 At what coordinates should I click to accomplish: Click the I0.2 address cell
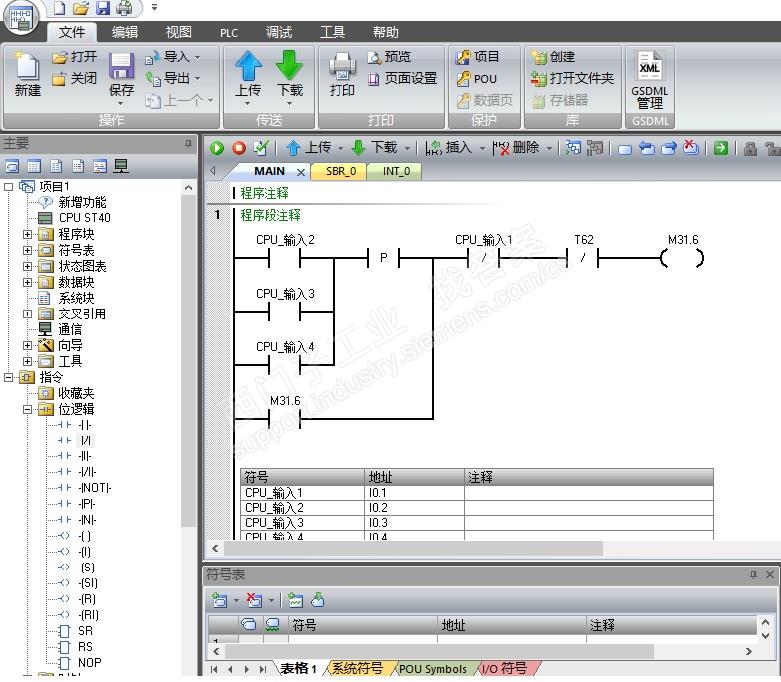[414, 508]
